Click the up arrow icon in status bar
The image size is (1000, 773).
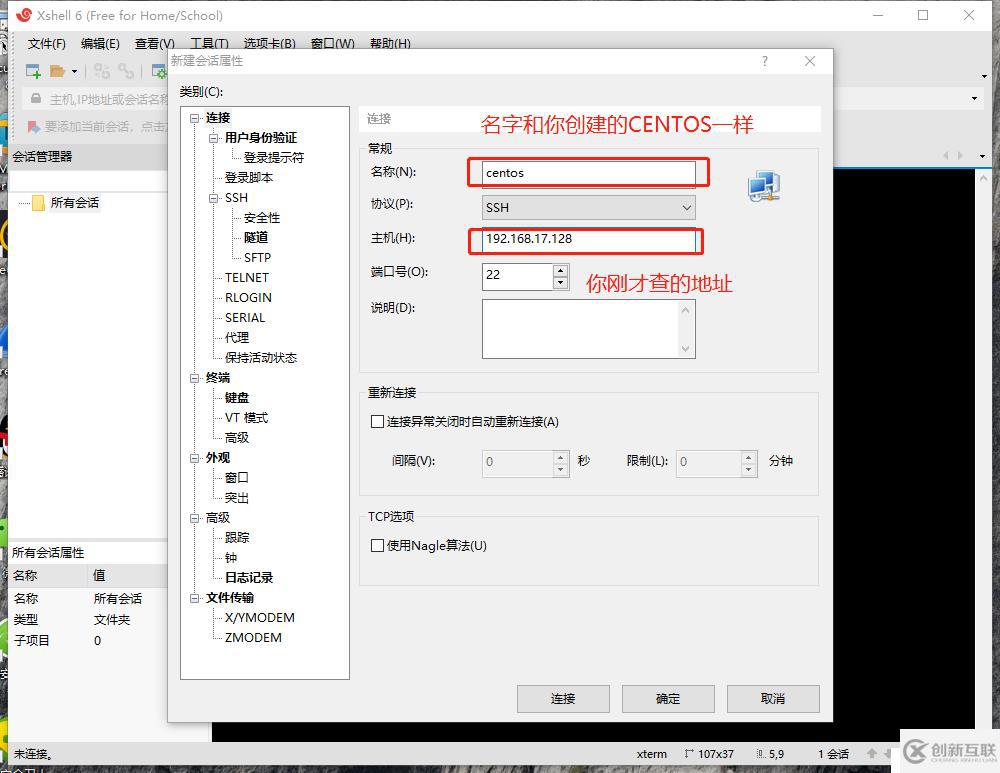tap(872, 754)
